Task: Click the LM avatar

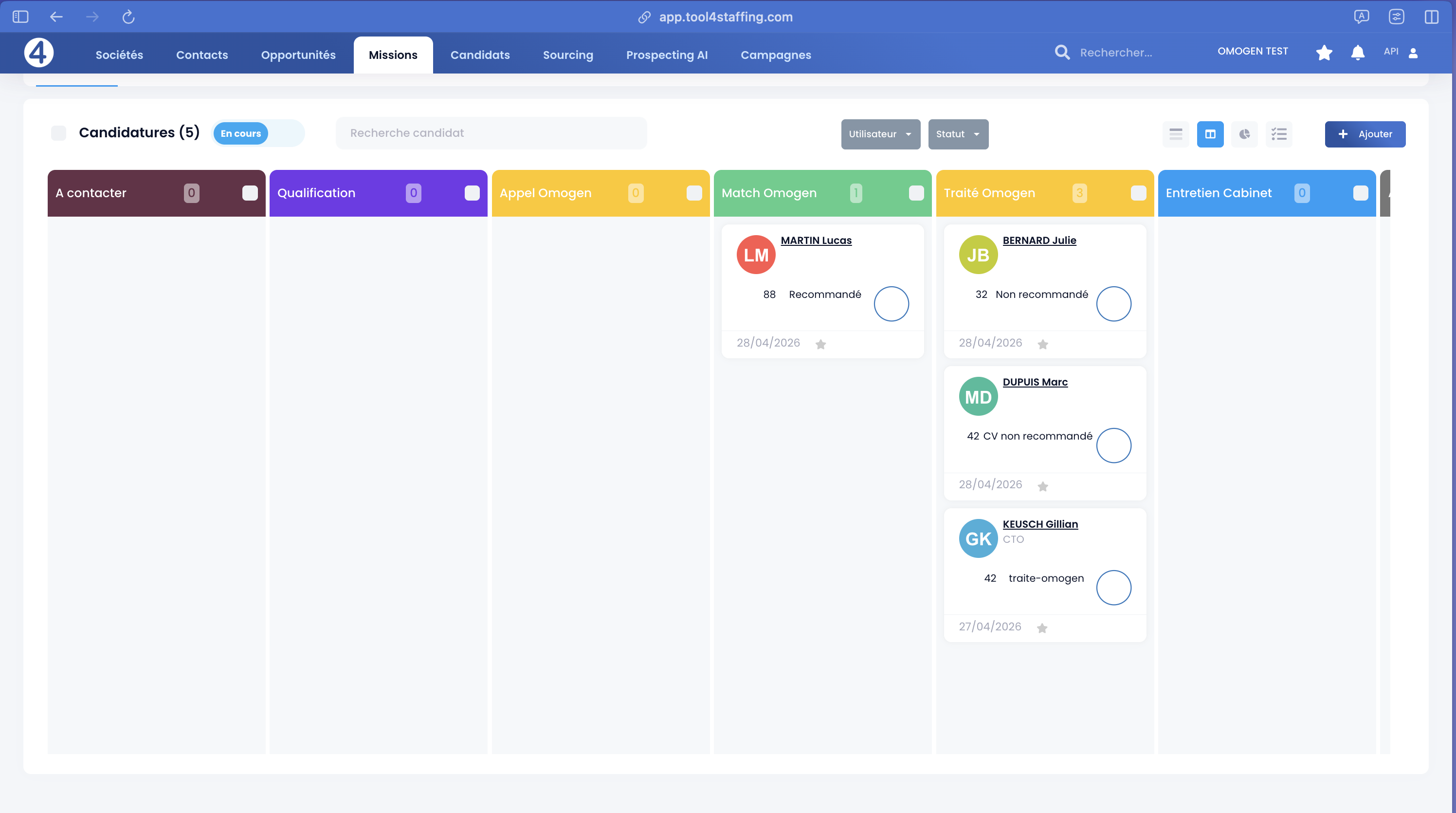Action: tap(756, 255)
